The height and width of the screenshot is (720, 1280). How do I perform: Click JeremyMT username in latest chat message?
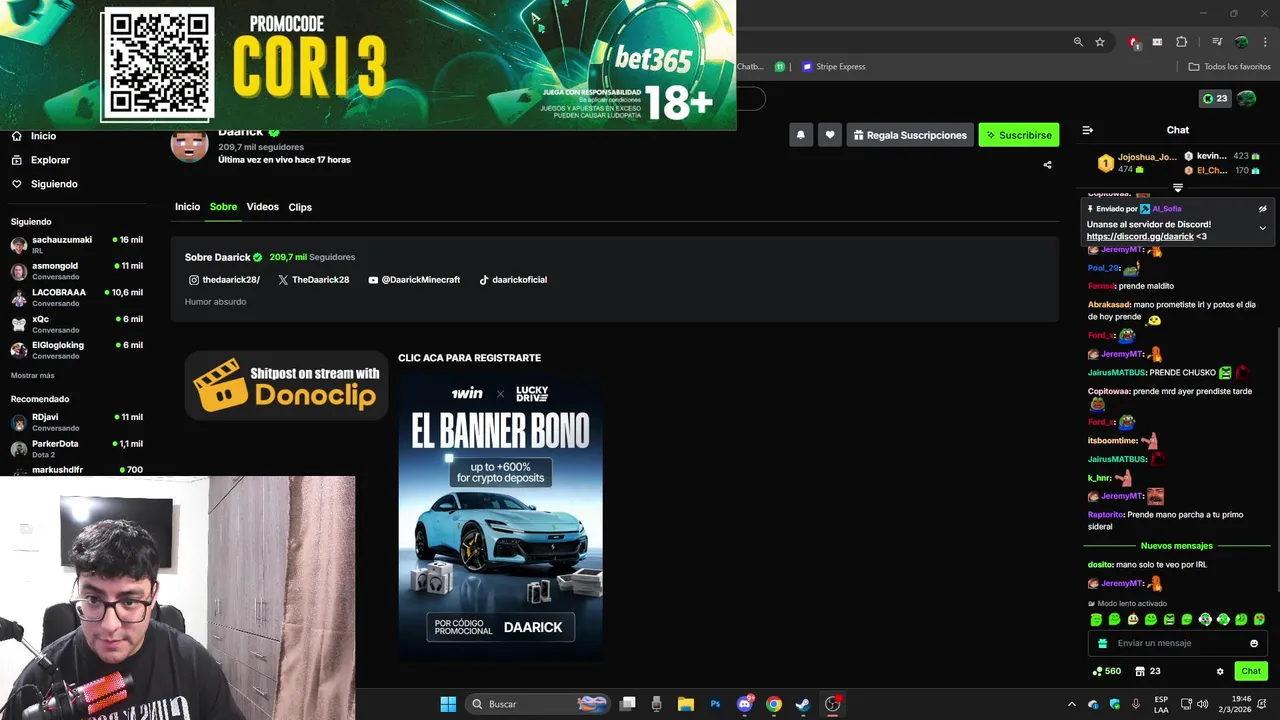tap(1122, 584)
